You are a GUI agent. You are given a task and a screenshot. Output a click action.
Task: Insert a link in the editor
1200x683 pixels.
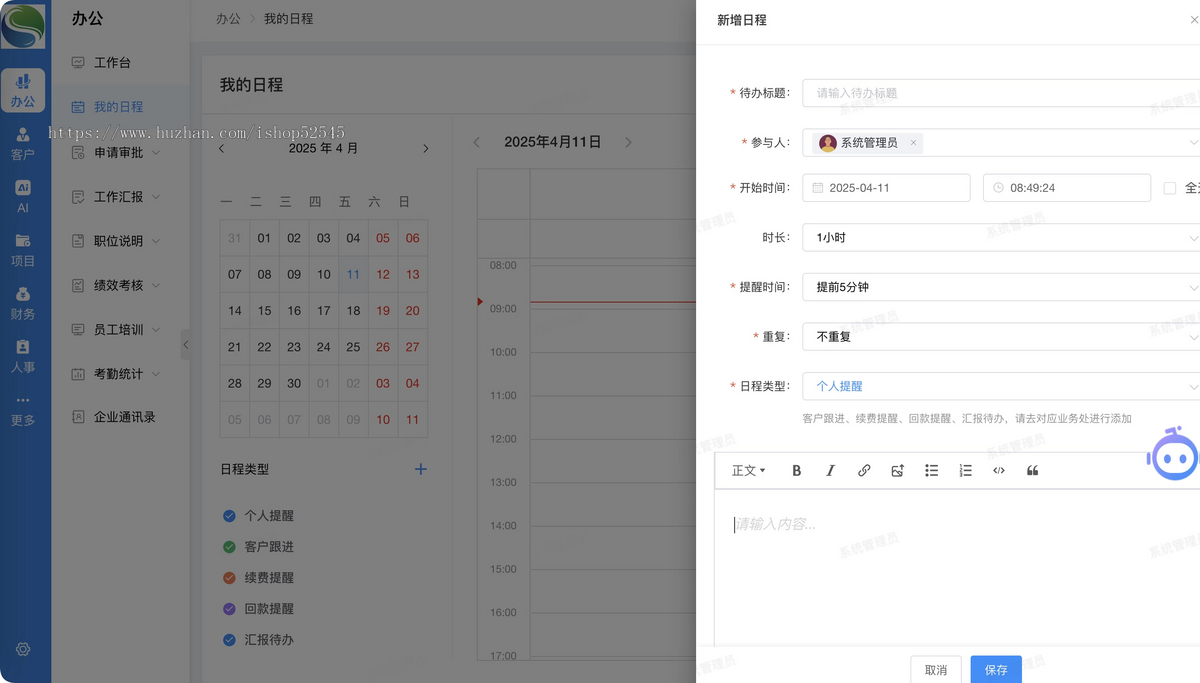[864, 470]
